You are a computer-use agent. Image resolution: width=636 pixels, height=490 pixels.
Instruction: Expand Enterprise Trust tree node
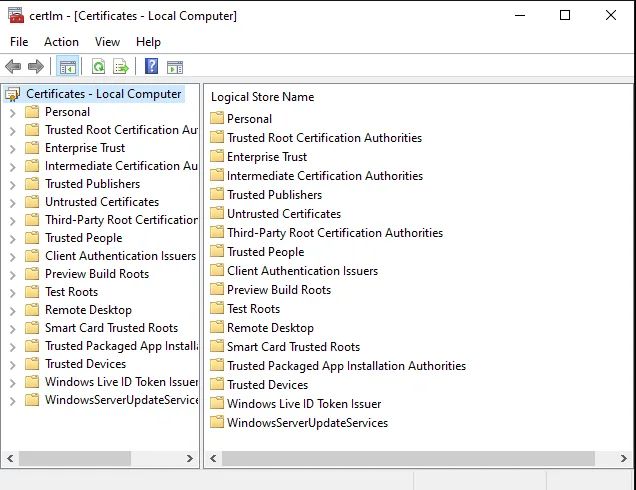[13, 149]
